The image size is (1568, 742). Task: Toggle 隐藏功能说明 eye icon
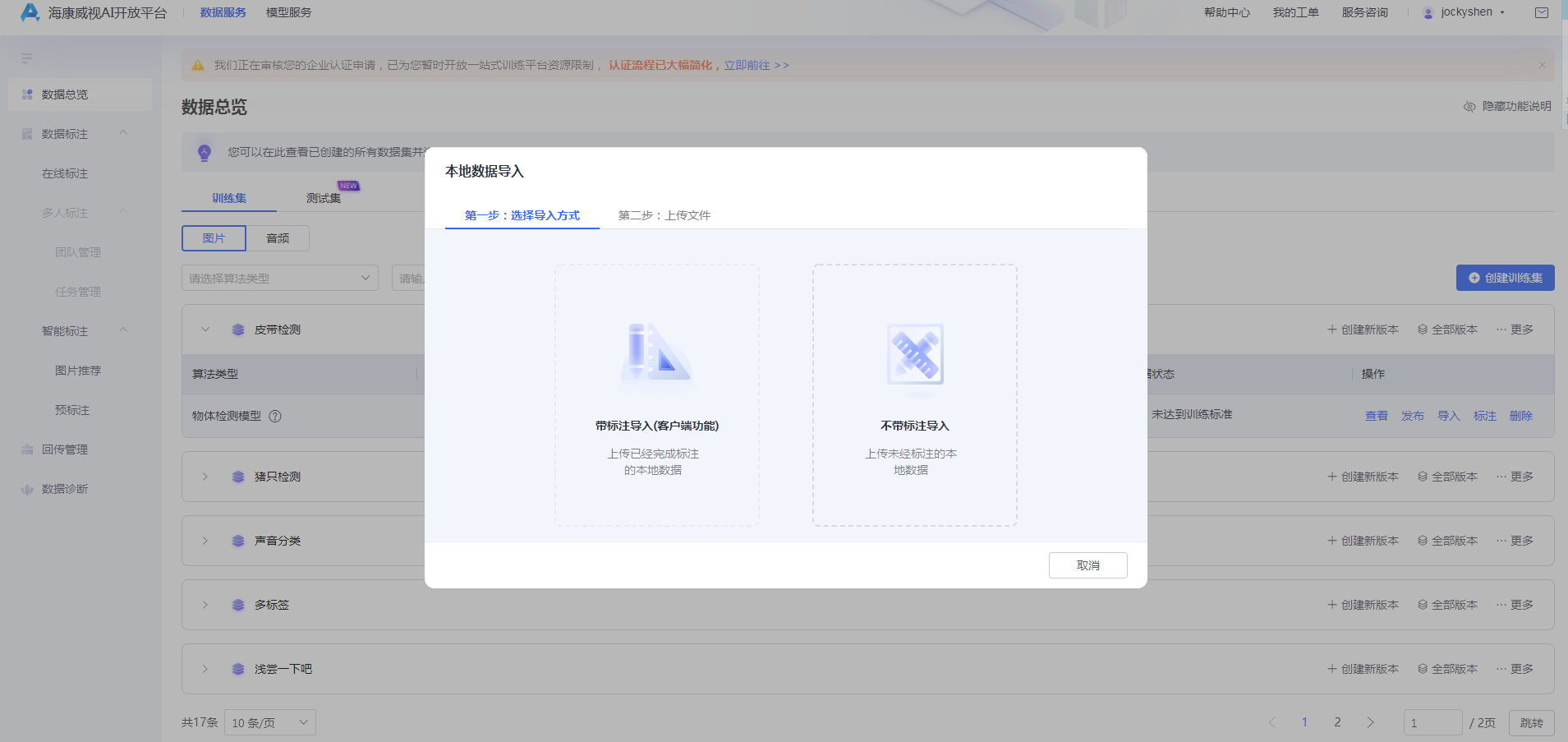coord(1470,106)
